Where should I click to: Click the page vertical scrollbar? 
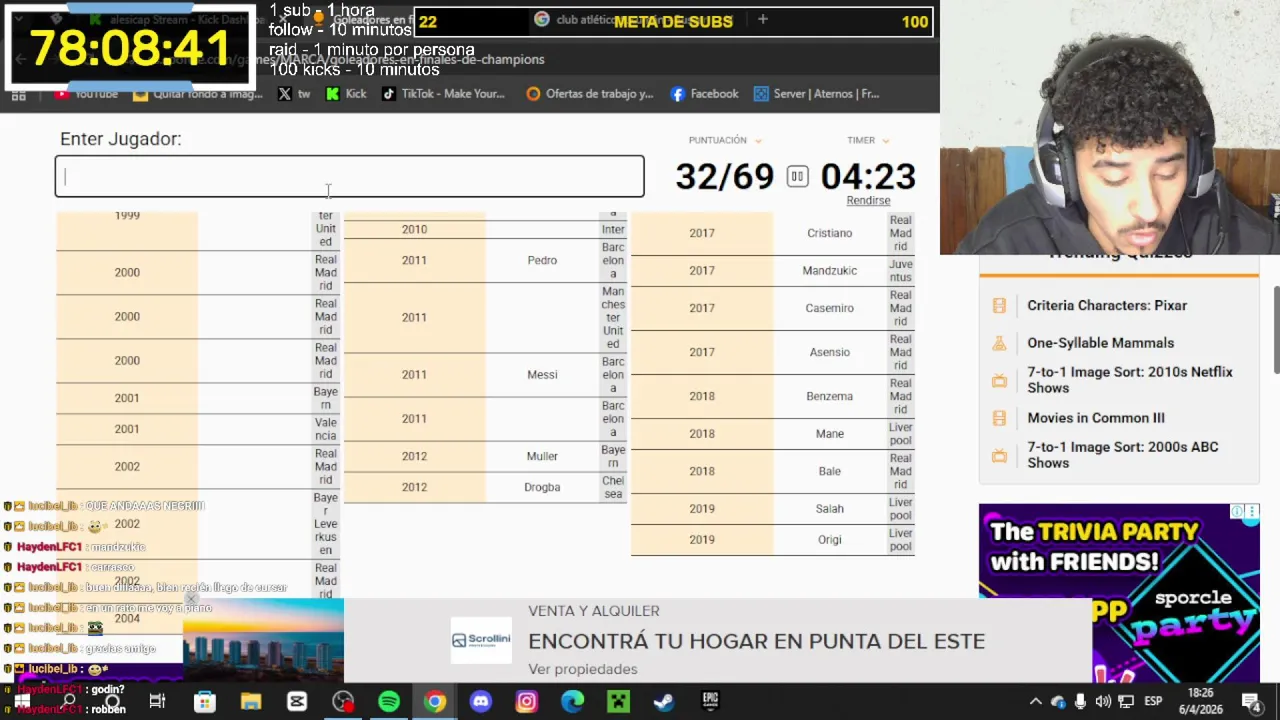(x=1275, y=330)
